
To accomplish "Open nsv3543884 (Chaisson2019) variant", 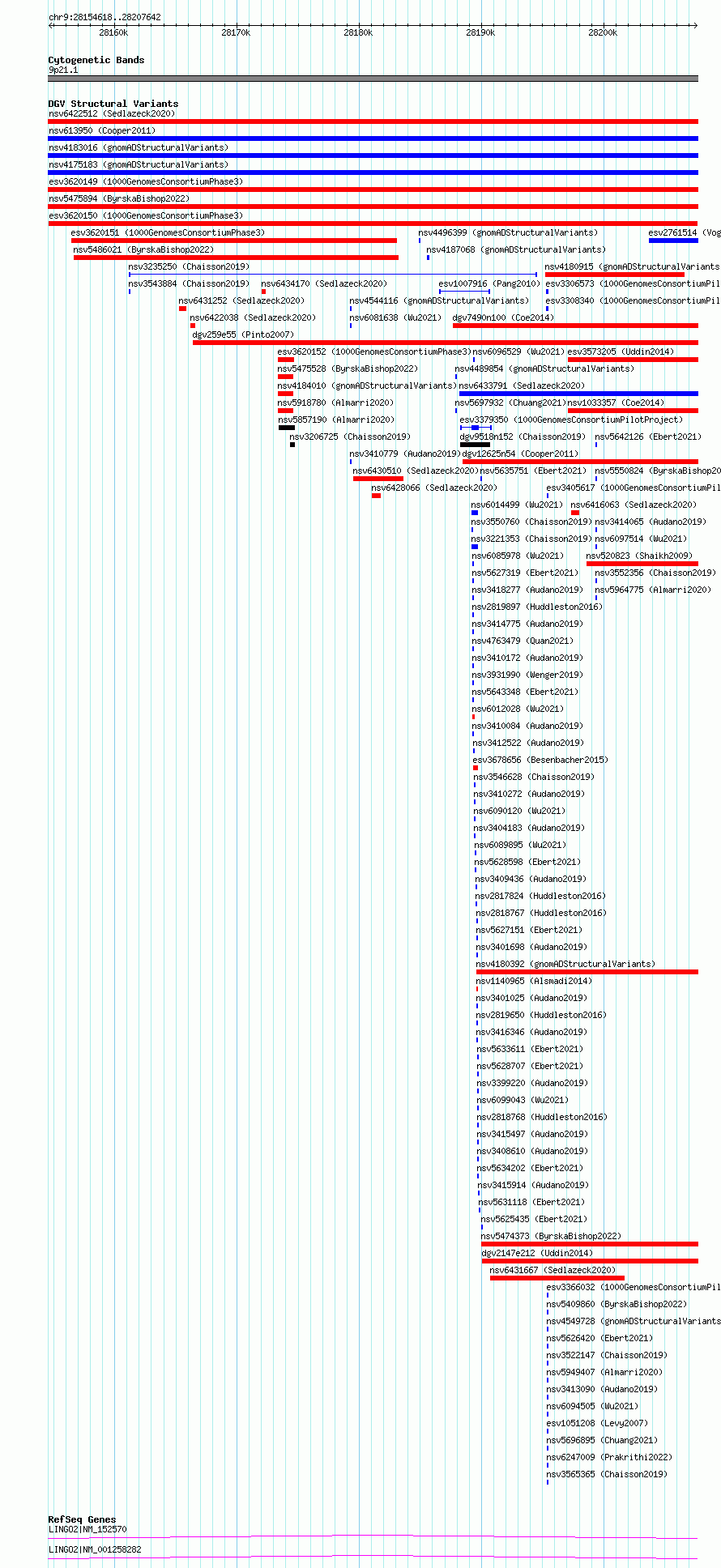I will pos(189,283).
